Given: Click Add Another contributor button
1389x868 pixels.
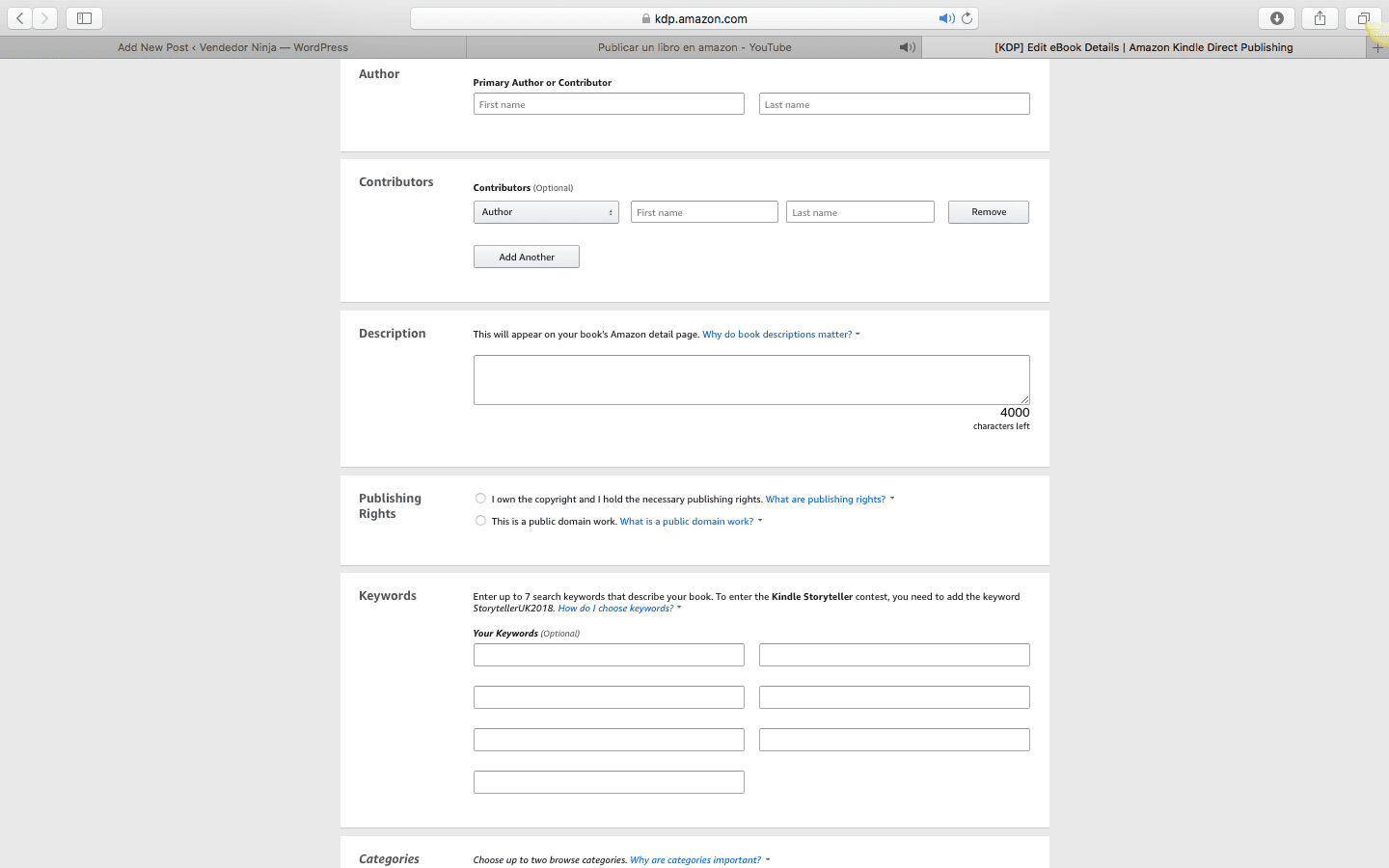Looking at the screenshot, I should tap(527, 257).
